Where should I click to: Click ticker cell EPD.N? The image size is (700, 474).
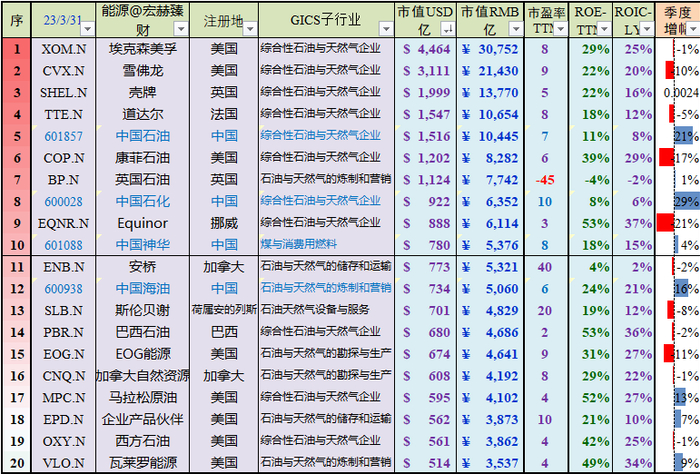pyautogui.click(x=63, y=420)
